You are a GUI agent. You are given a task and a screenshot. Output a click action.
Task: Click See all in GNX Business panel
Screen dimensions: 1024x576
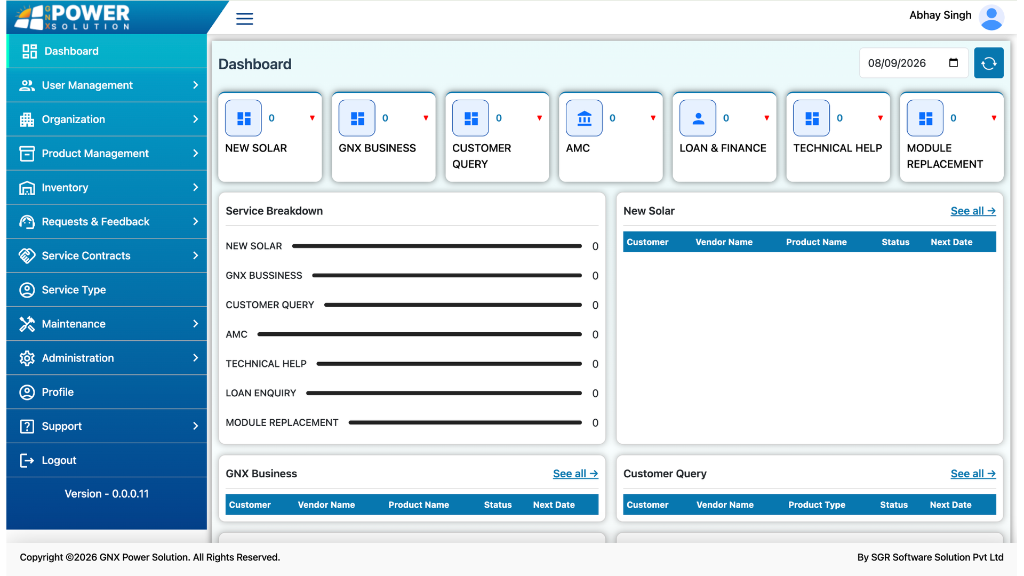click(575, 473)
